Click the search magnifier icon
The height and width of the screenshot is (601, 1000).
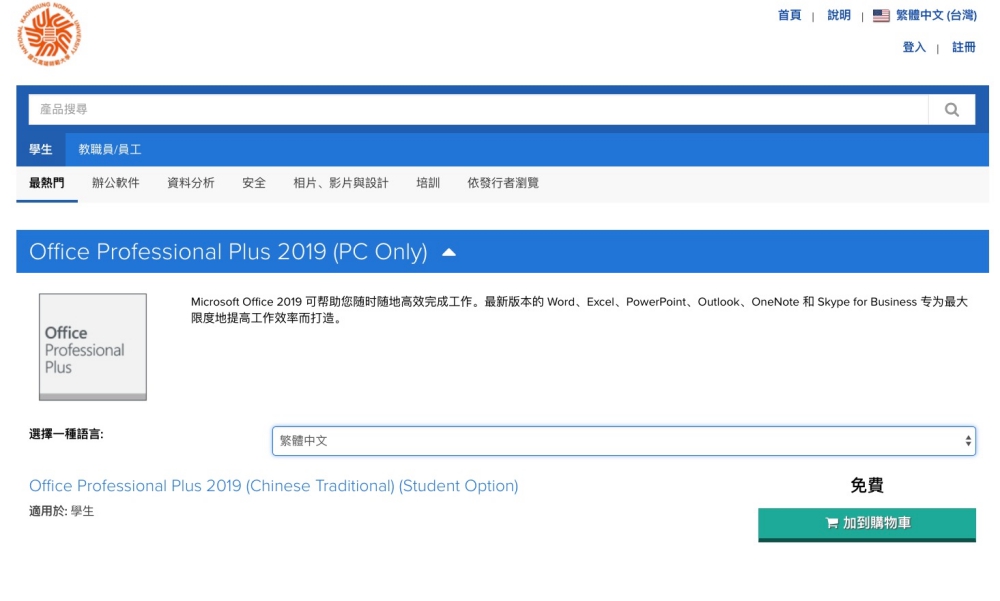pos(952,110)
